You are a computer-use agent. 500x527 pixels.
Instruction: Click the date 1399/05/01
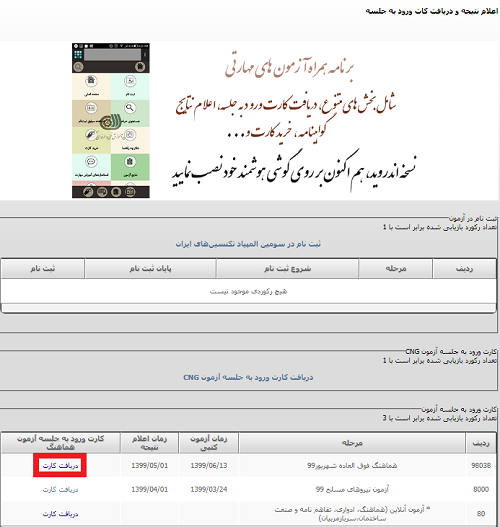pyautogui.click(x=150, y=465)
